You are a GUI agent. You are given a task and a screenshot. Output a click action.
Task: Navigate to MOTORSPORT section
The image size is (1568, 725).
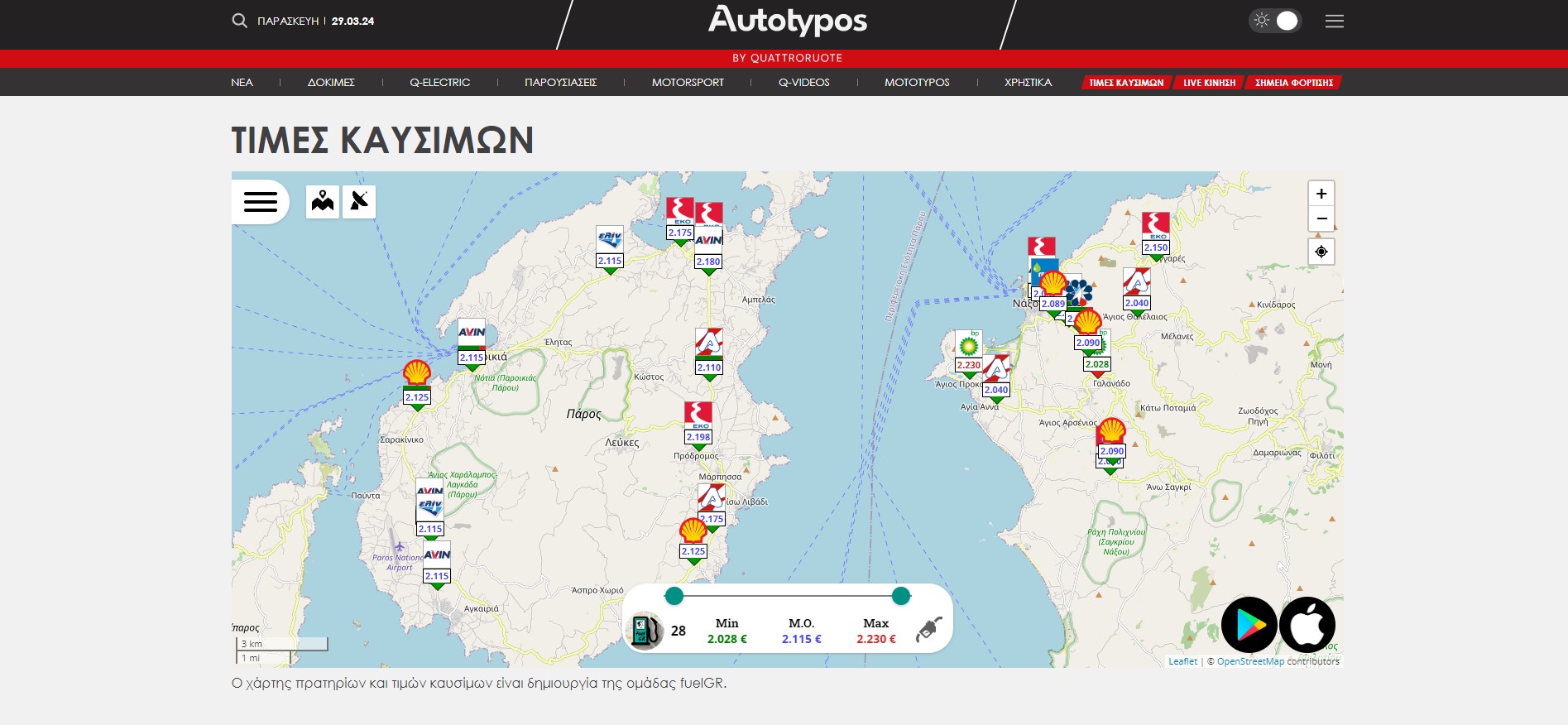click(x=688, y=82)
